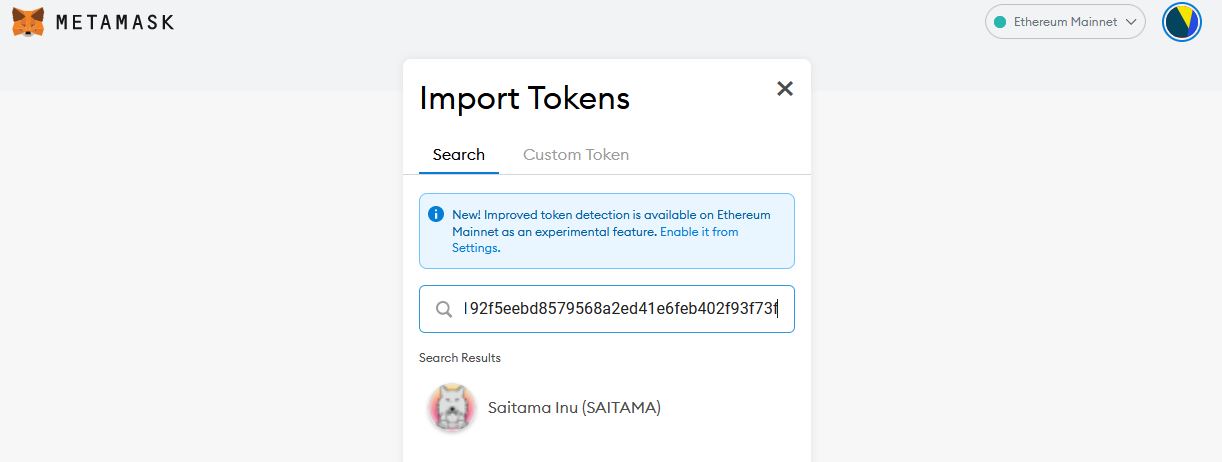Expand the network list chevron arrow
This screenshot has height=462, width=1222.
tap(1131, 22)
